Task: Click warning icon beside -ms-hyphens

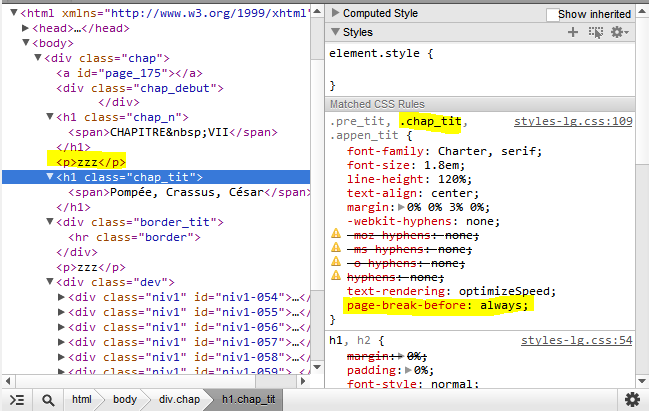Action: point(336,248)
